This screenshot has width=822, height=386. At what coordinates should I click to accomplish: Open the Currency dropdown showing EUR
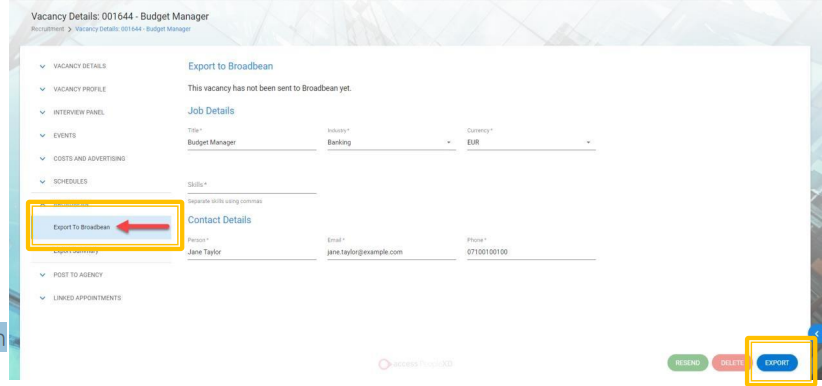pos(531,142)
